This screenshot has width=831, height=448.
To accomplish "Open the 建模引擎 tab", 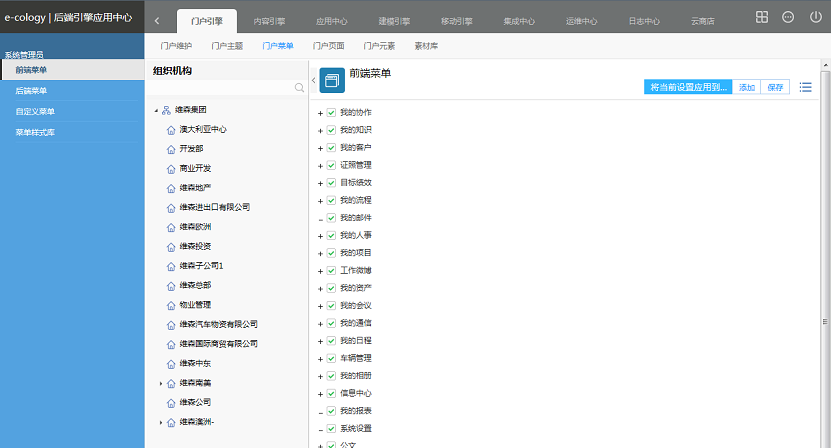I will click(x=394, y=21).
